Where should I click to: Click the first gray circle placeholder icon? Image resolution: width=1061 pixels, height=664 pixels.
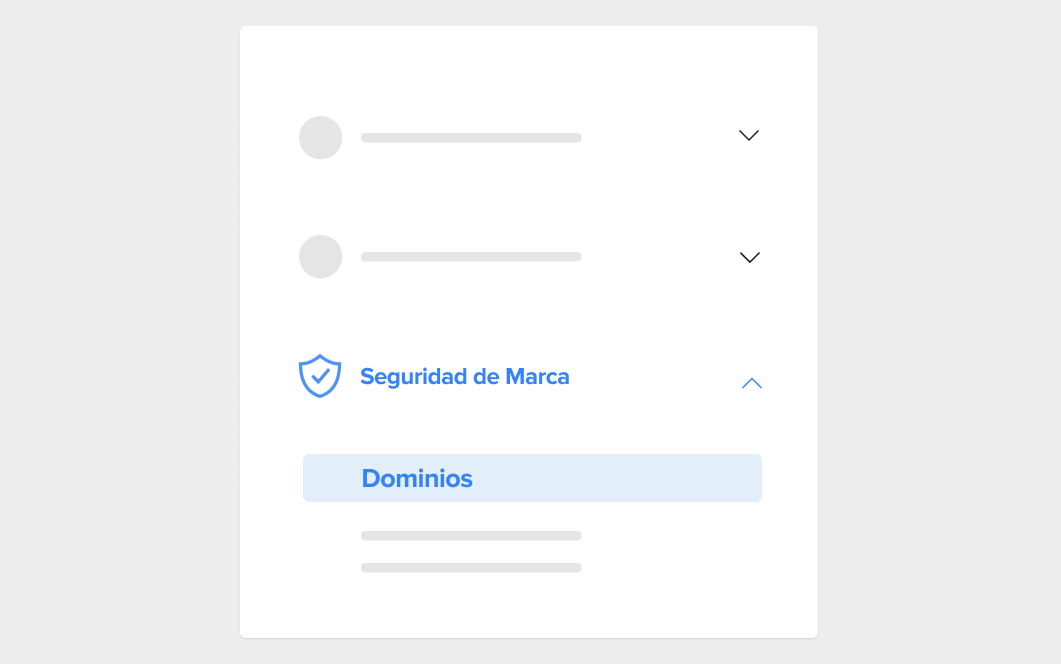click(321, 137)
